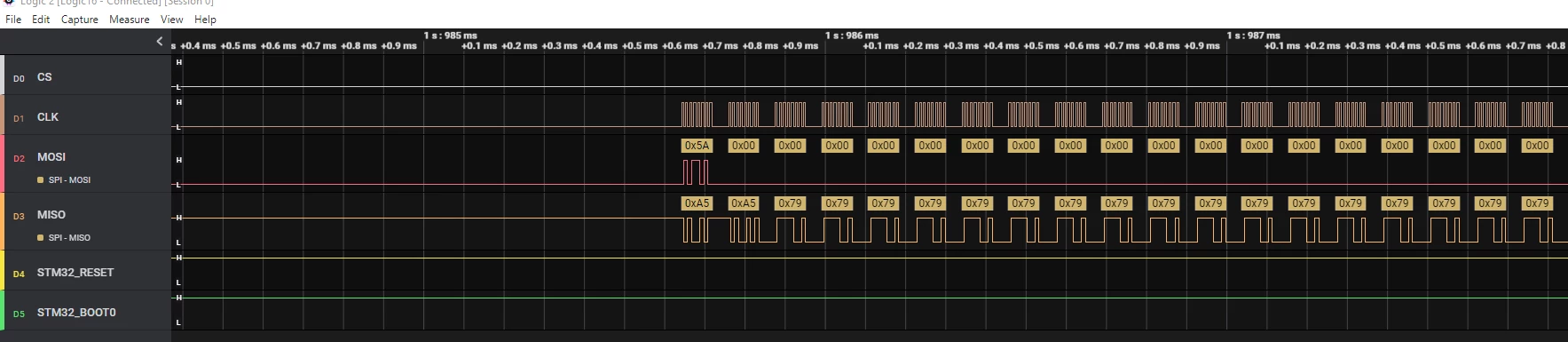Image resolution: width=1568 pixels, height=342 pixels.
Task: Open the Measure menu
Action: 129,19
